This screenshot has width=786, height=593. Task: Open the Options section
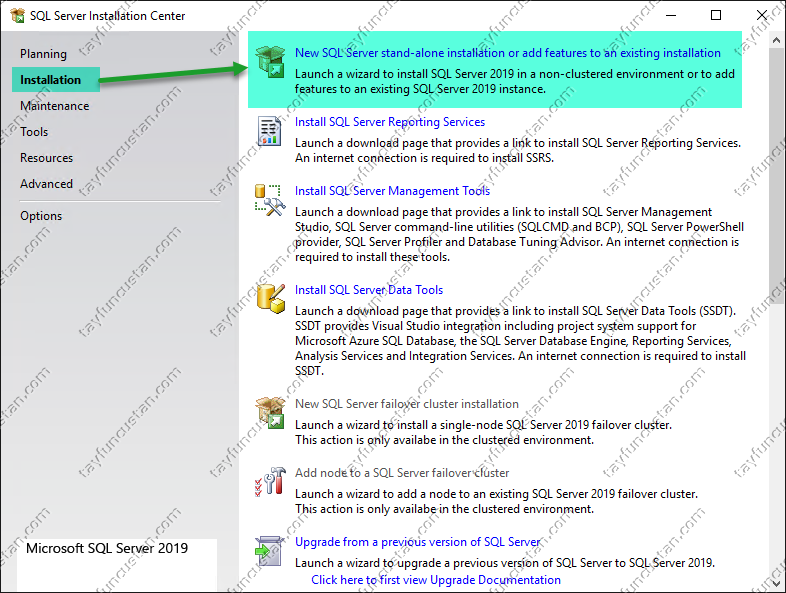tap(41, 216)
